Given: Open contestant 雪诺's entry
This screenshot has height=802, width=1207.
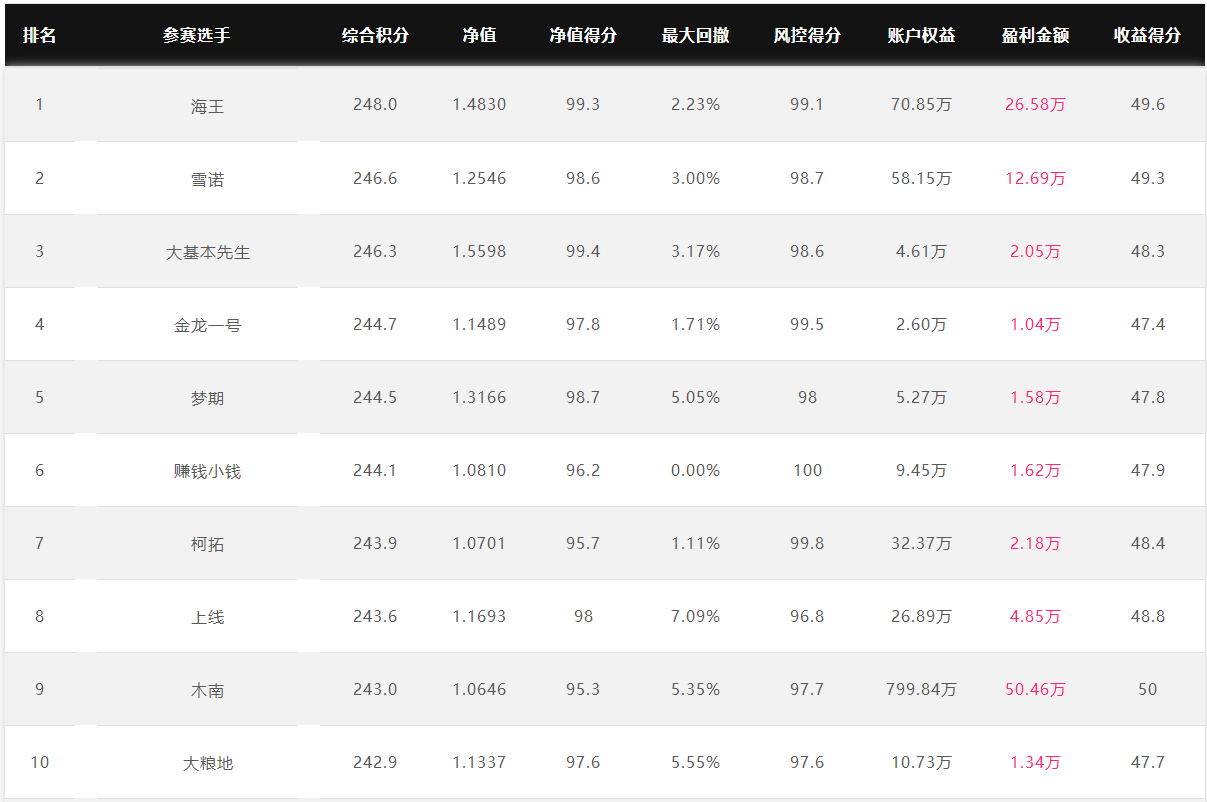Looking at the screenshot, I should [208, 179].
